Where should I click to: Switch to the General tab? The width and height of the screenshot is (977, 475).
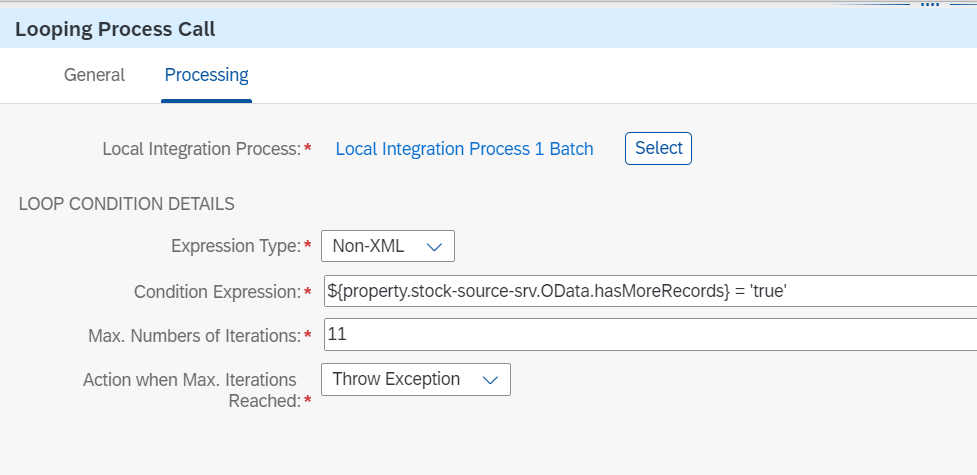pyautogui.click(x=94, y=75)
